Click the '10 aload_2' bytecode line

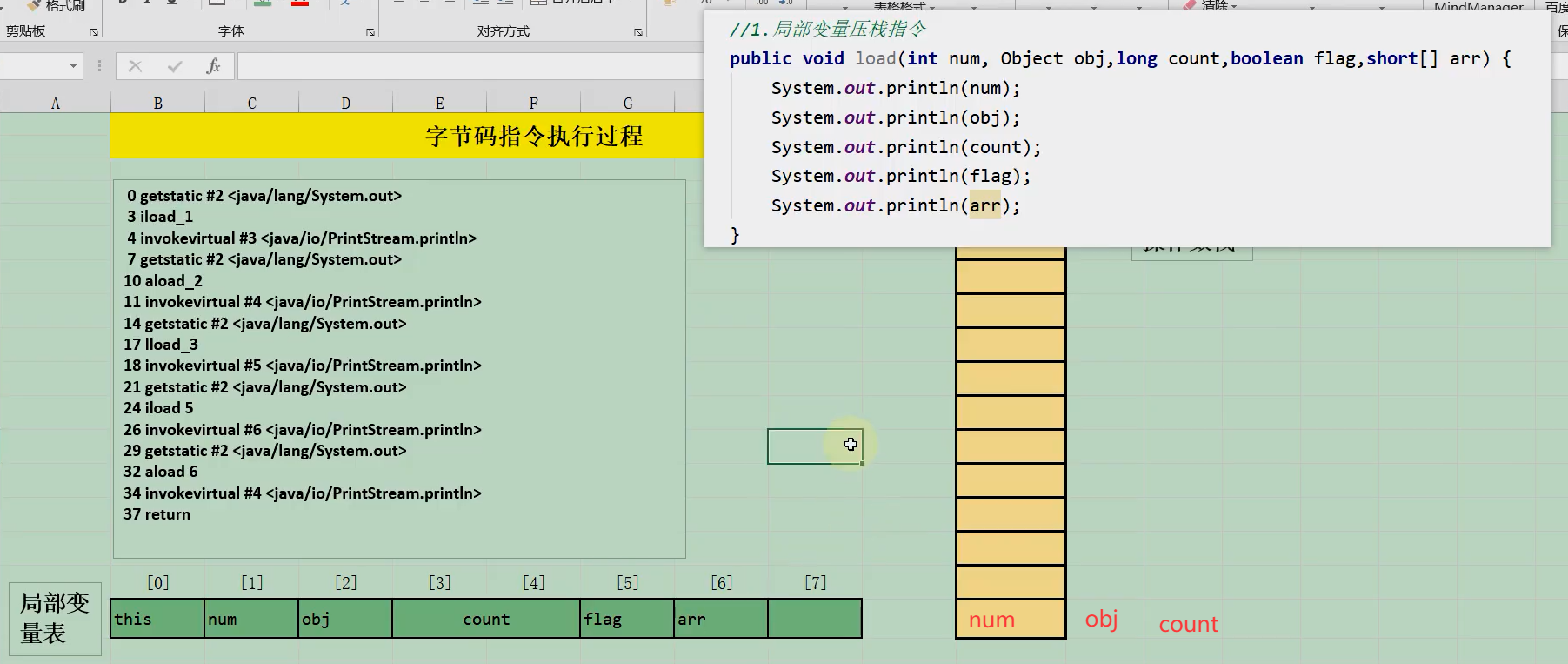click(163, 281)
